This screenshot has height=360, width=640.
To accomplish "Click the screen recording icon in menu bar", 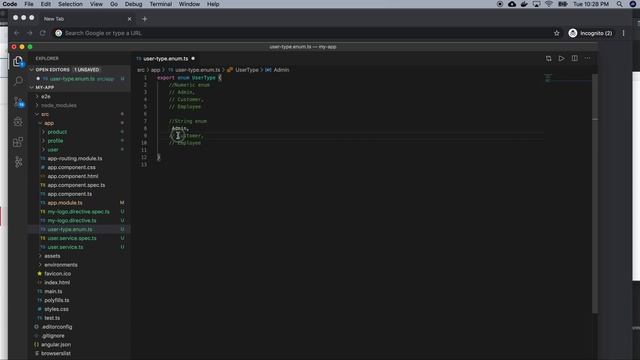I will point(500,4).
